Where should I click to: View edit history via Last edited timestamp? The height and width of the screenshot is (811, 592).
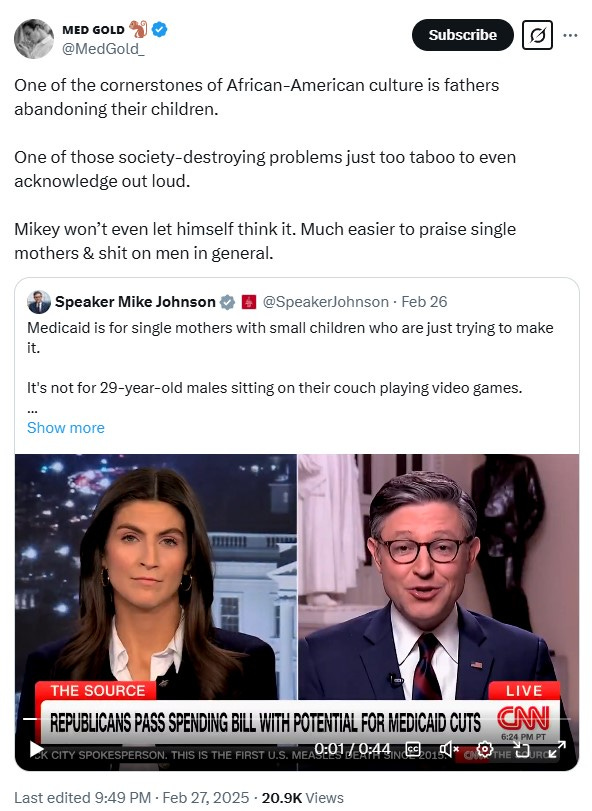point(82,798)
